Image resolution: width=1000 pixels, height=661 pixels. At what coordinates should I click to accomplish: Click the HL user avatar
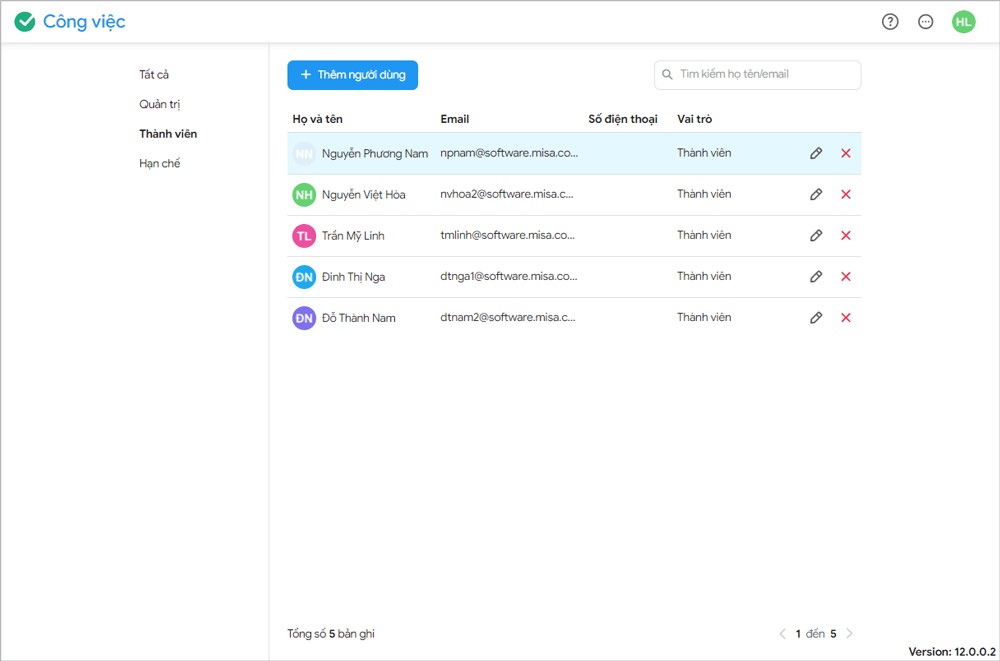[x=963, y=22]
